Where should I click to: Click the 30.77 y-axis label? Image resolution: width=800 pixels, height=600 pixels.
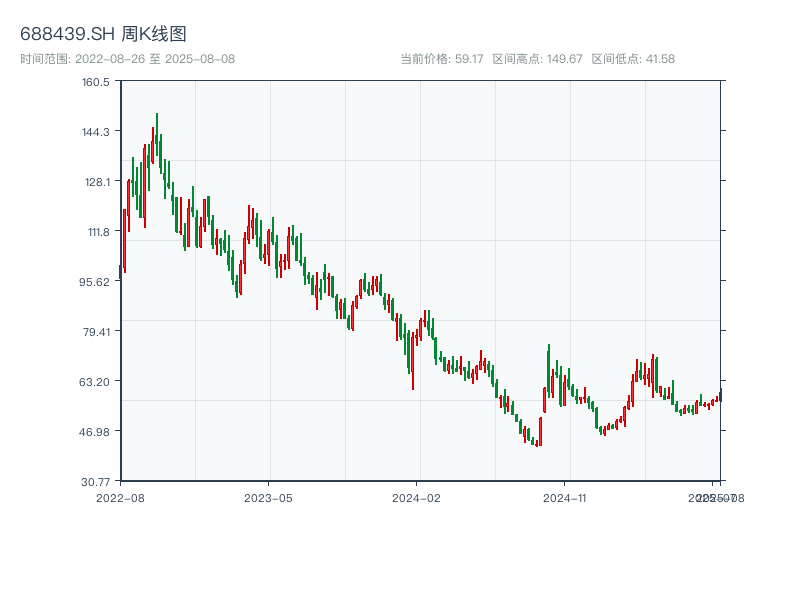96,481
